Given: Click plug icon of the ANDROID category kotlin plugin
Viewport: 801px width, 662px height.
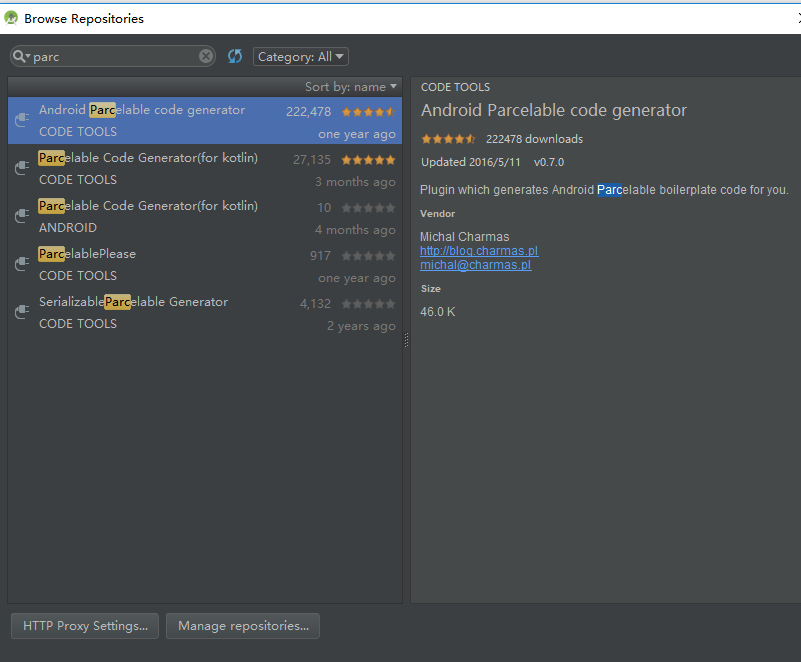Looking at the screenshot, I should coord(22,216).
